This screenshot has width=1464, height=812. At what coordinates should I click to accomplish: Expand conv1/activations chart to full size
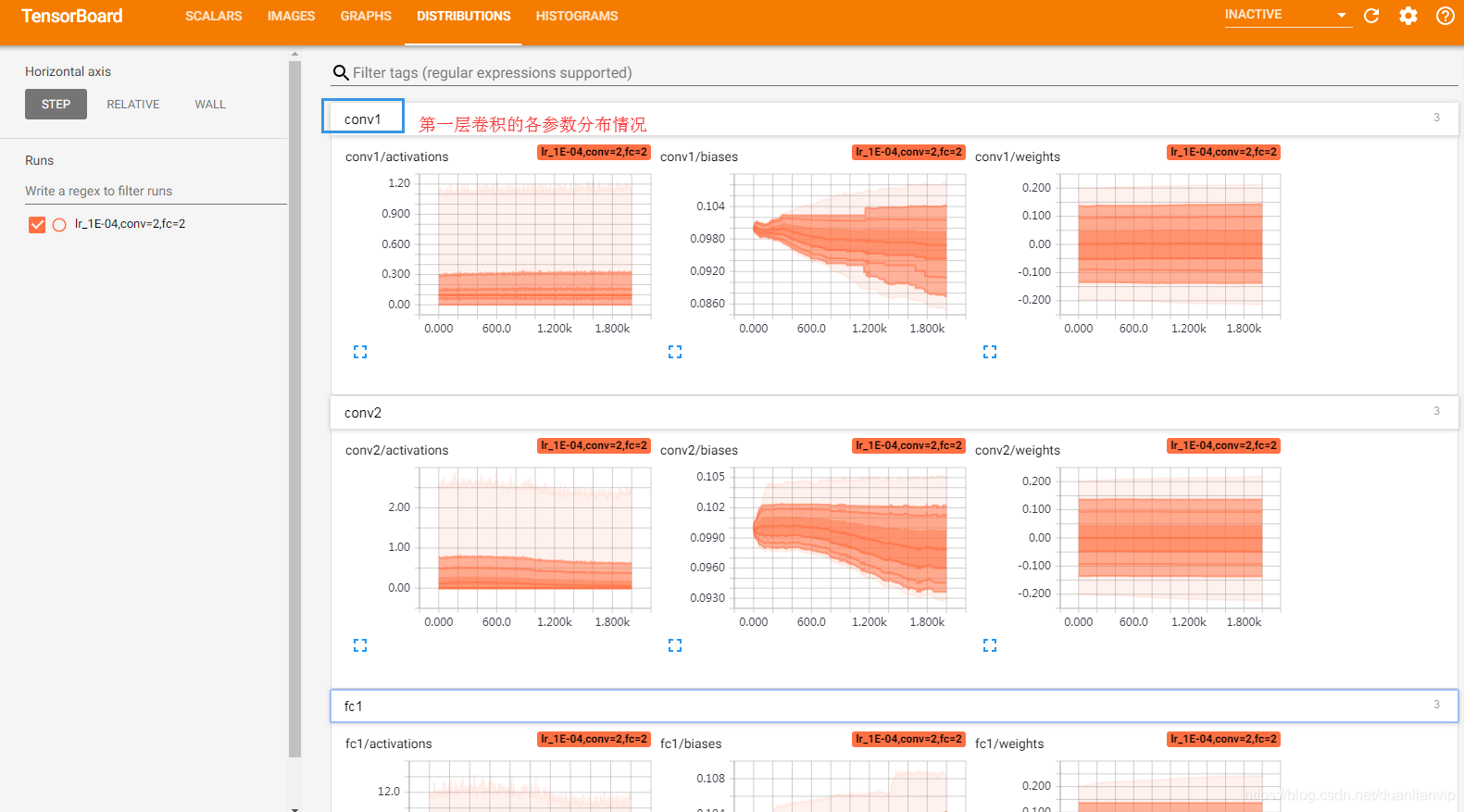point(360,352)
